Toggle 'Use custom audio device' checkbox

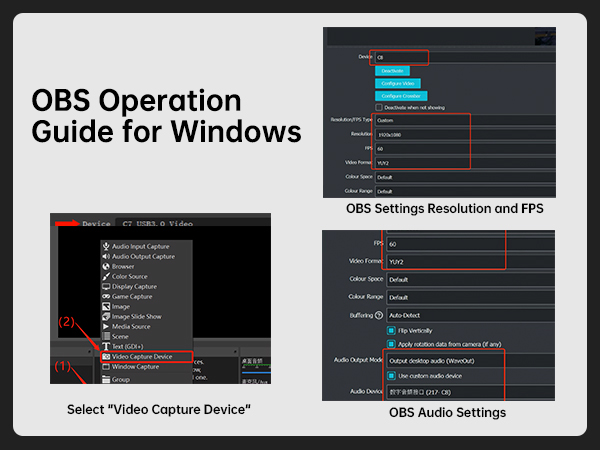391,376
